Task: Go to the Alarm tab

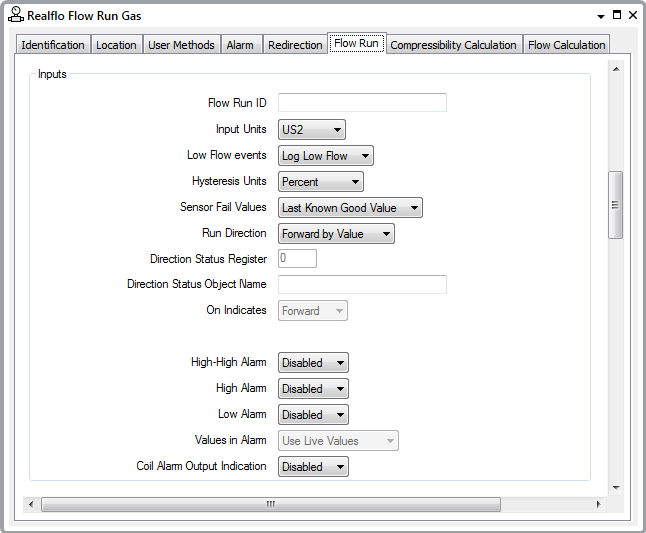Action: [240, 45]
